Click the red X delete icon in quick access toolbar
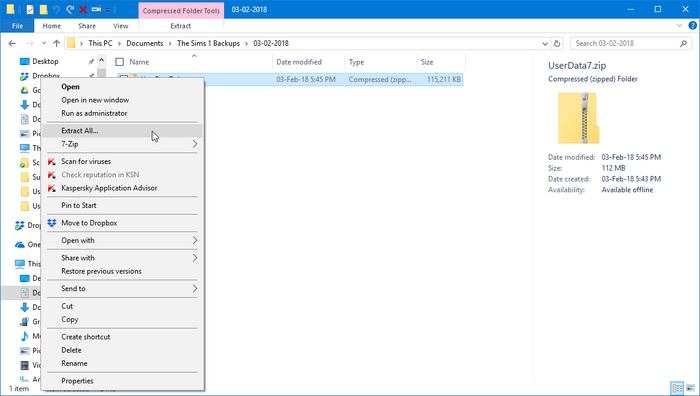700x396 pixels. (83, 9)
